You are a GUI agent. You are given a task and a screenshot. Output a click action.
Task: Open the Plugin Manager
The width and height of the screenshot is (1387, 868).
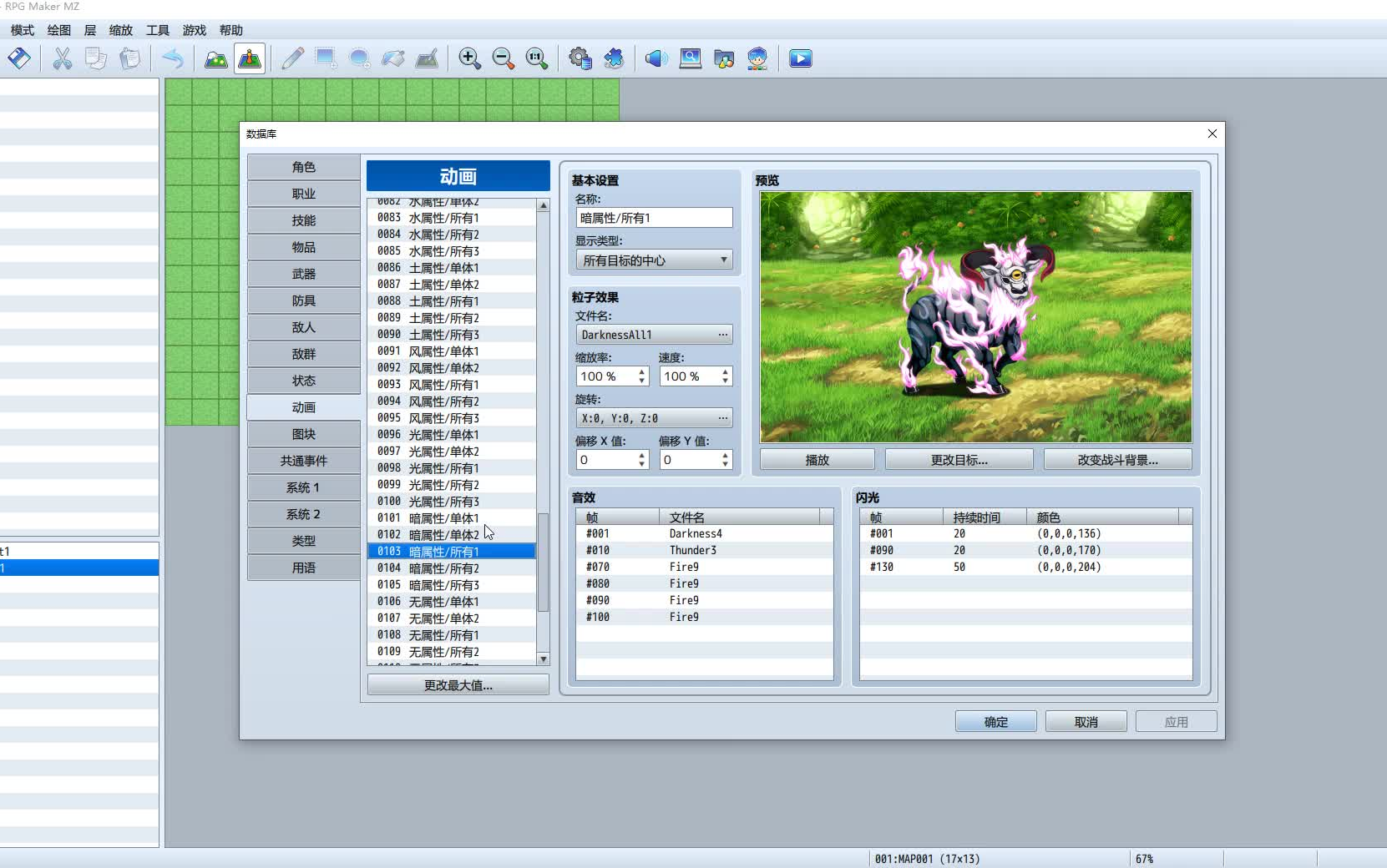pos(615,58)
